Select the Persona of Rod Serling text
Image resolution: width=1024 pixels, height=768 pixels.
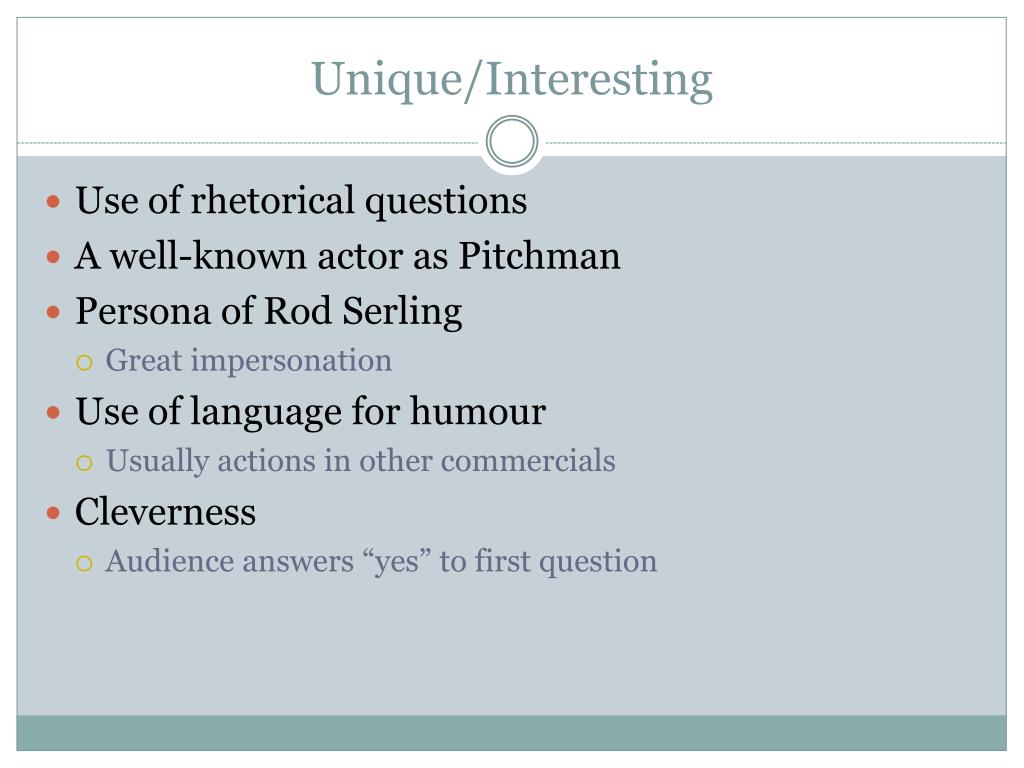269,312
